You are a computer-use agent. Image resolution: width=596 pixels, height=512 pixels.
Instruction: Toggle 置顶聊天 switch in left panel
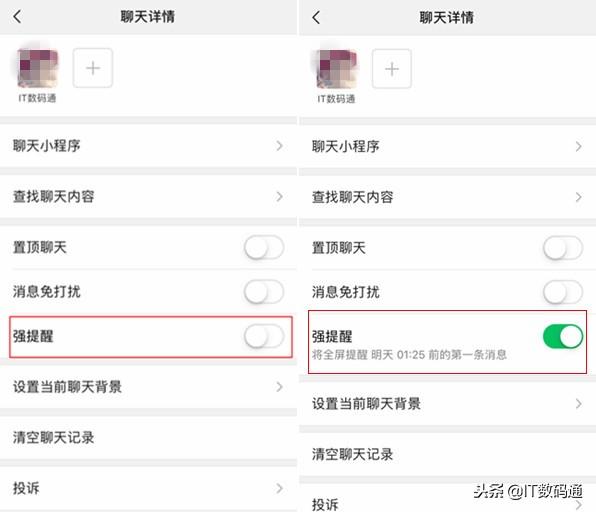(264, 248)
